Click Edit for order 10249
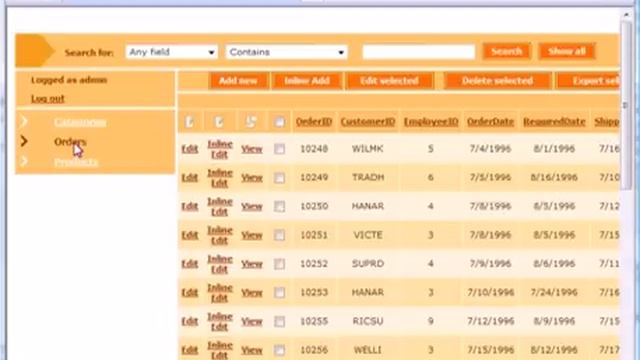 pos(190,178)
